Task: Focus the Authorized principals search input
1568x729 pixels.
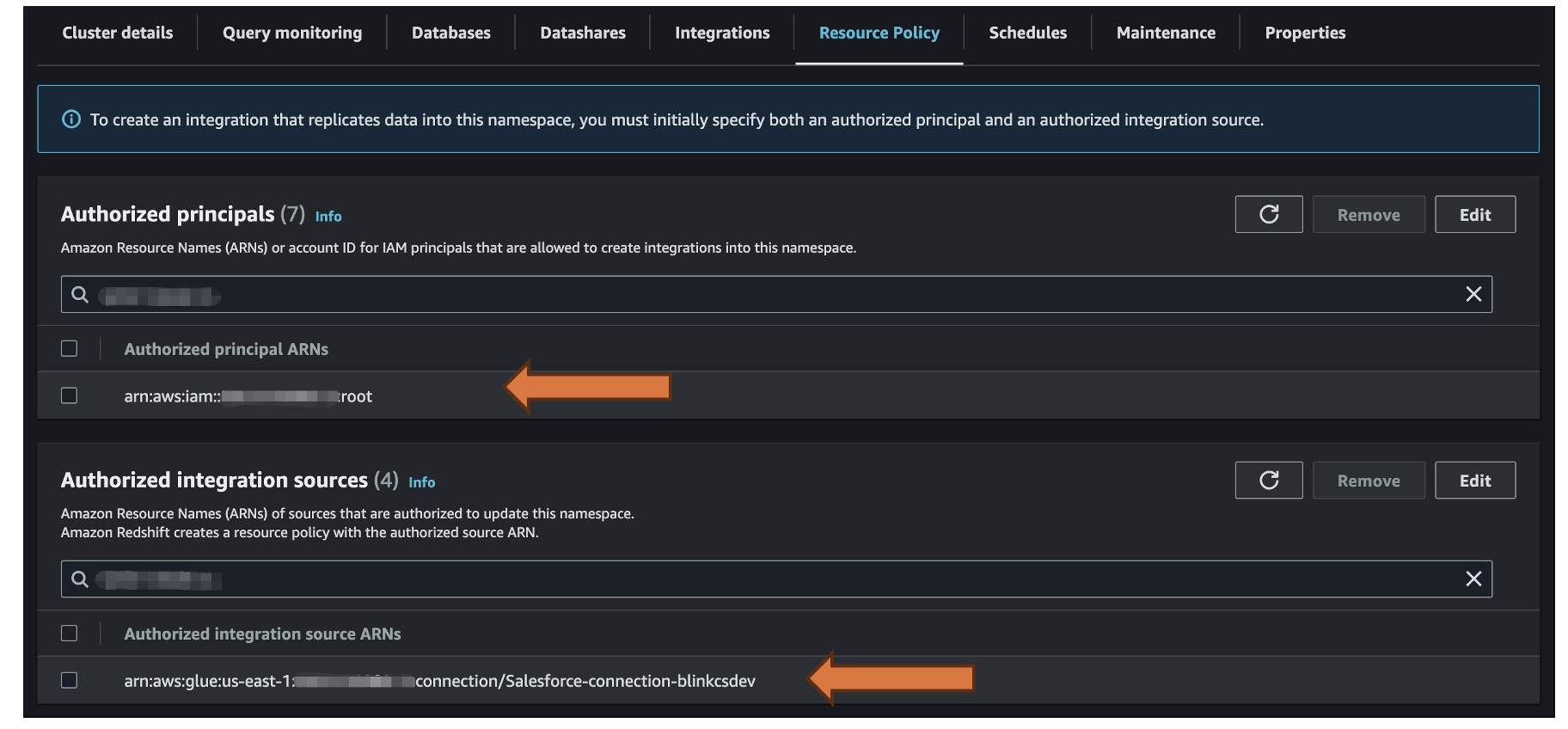Action: click(x=774, y=295)
